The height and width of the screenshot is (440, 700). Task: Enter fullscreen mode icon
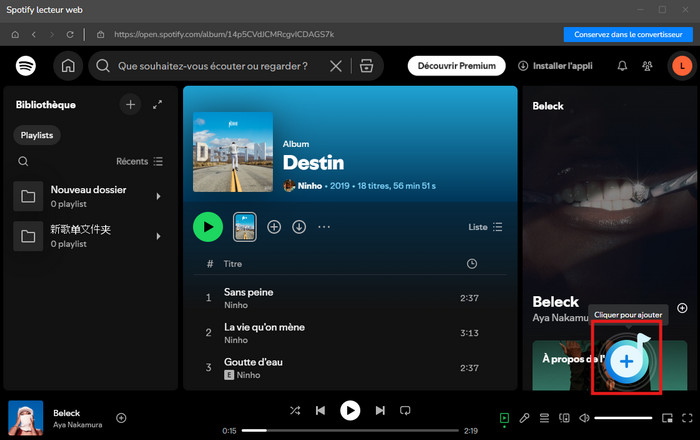687,418
